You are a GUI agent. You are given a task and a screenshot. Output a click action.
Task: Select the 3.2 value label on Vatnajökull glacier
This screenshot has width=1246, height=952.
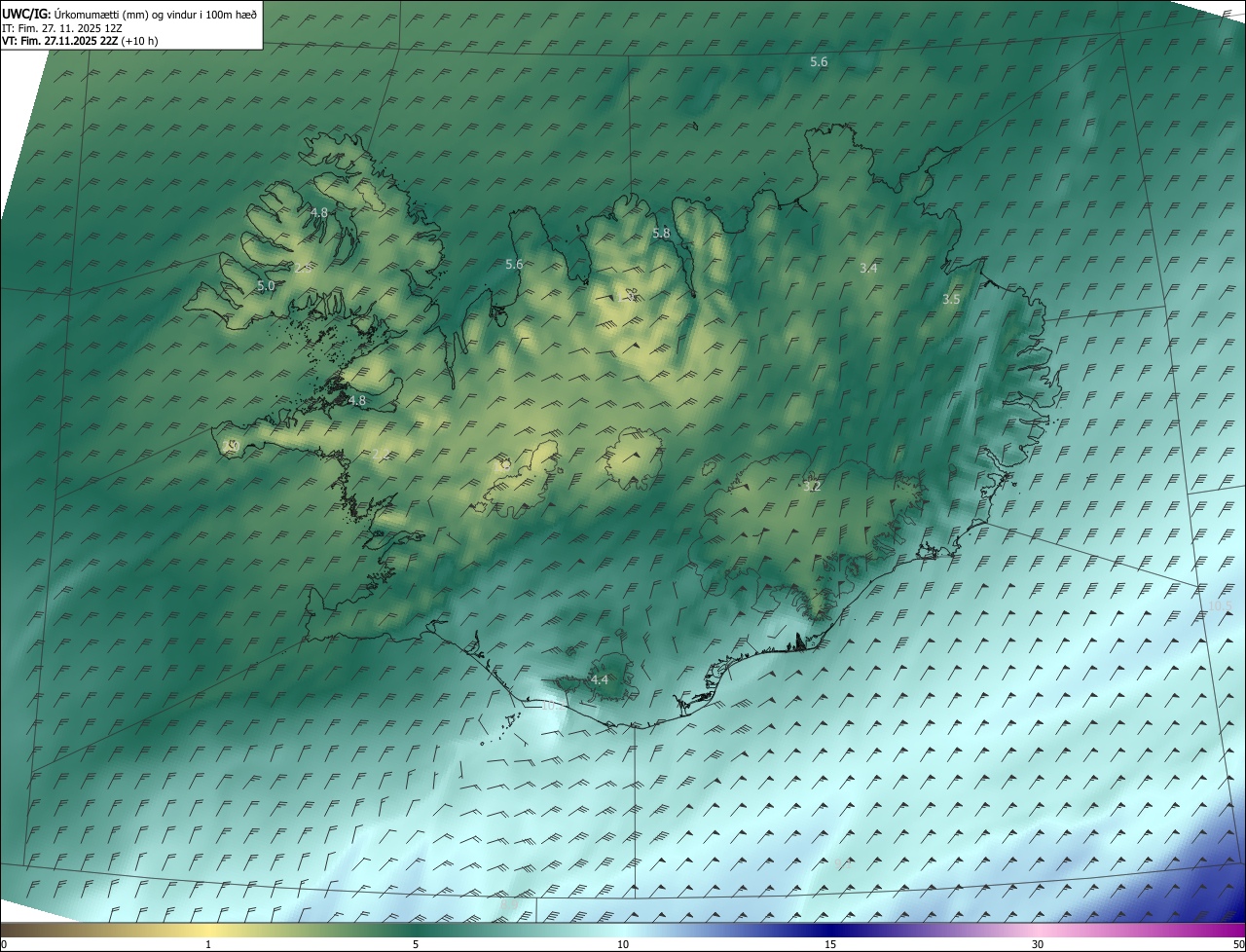tap(812, 486)
